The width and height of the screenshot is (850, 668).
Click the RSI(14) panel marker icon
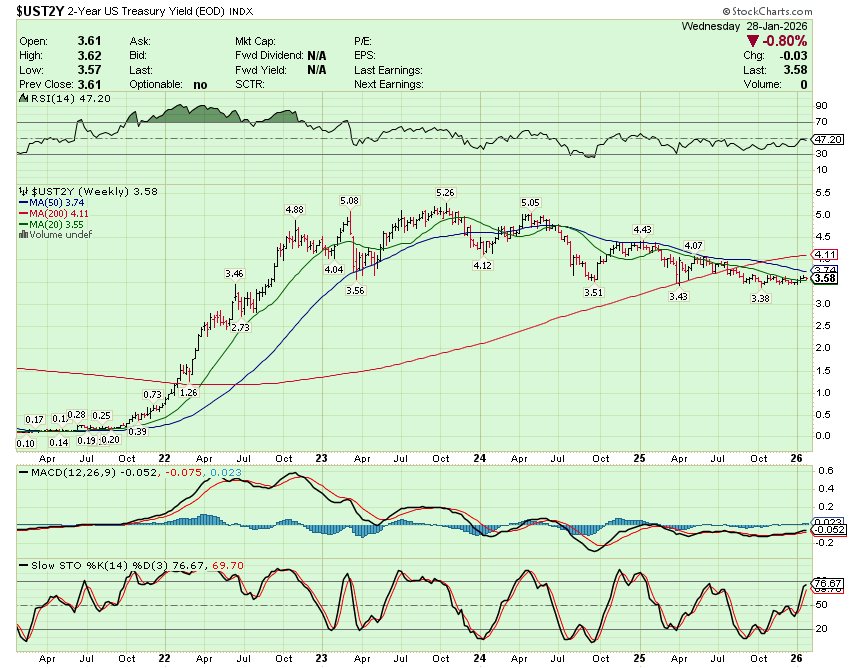tap(21, 100)
